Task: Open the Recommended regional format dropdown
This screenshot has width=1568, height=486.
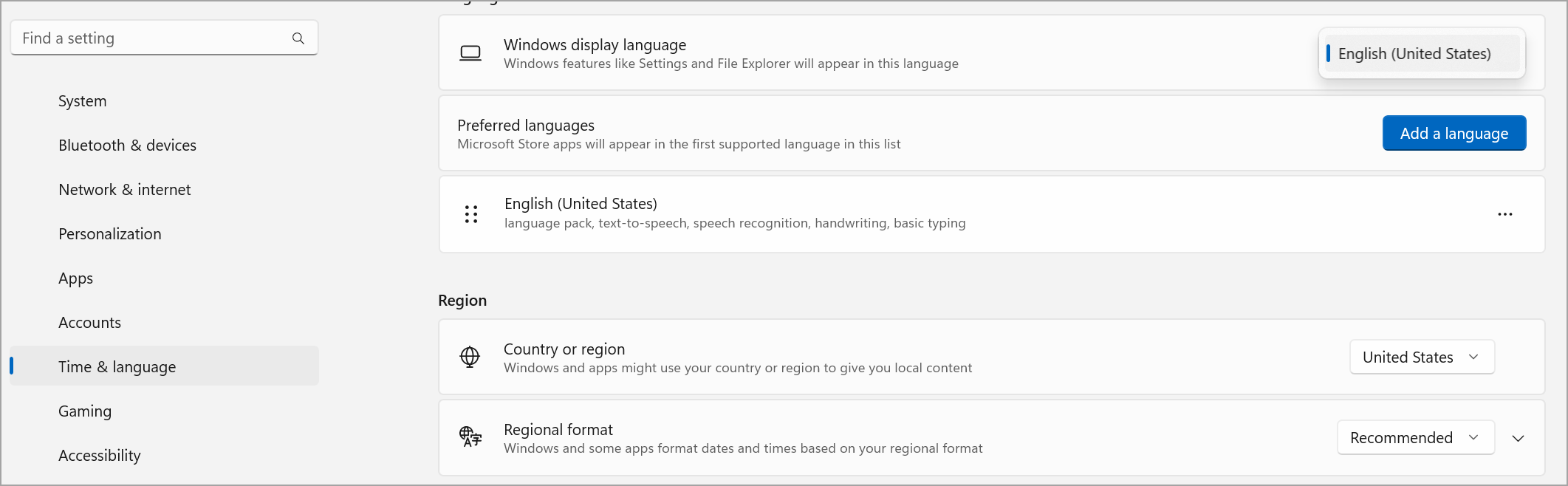Action: coord(1415,437)
